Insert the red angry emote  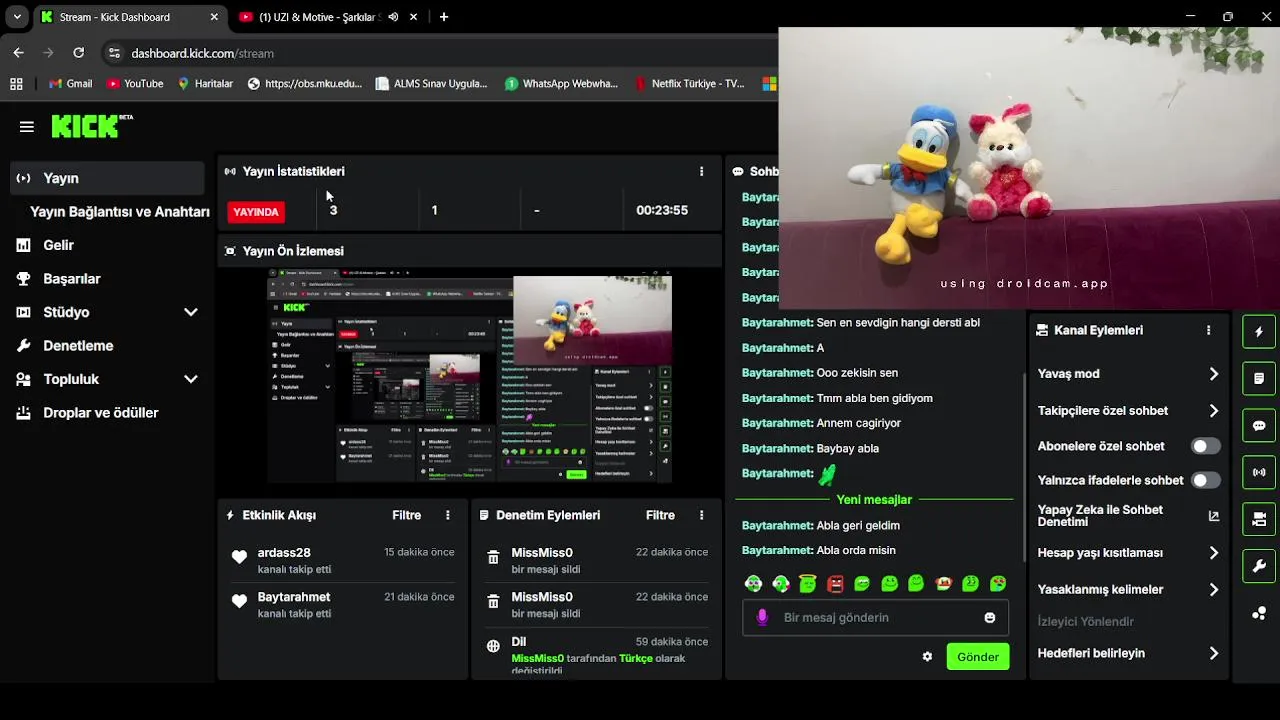coord(835,584)
